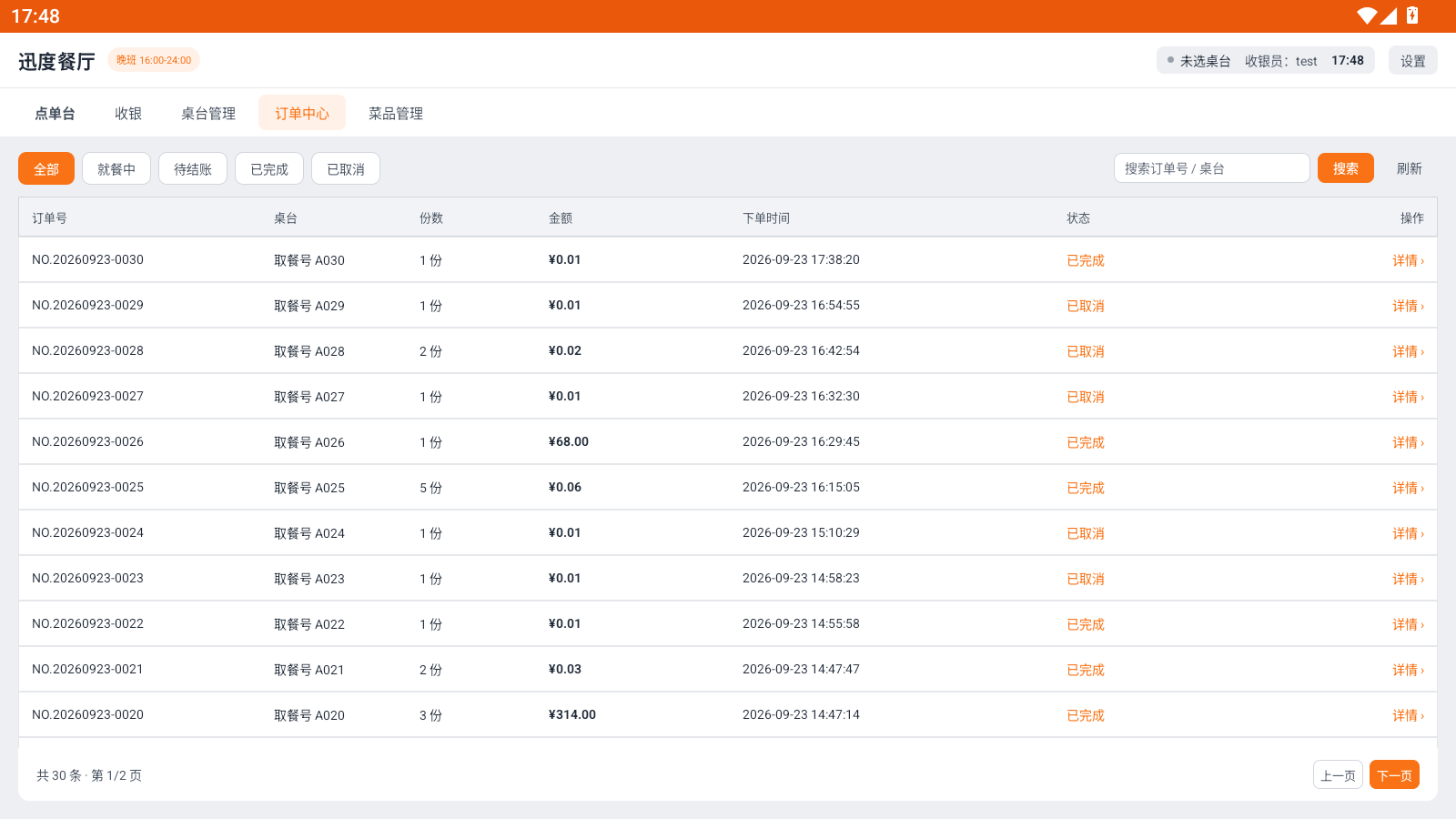Show 全部 orders filter
The image size is (1456, 819).
click(x=46, y=169)
